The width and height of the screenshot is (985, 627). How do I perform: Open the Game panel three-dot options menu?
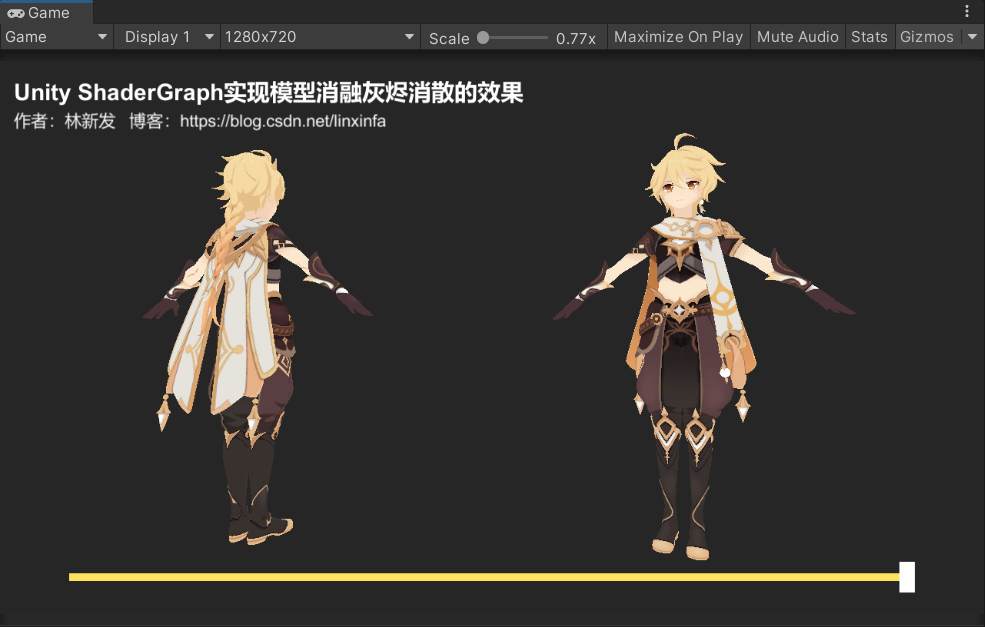[x=967, y=11]
